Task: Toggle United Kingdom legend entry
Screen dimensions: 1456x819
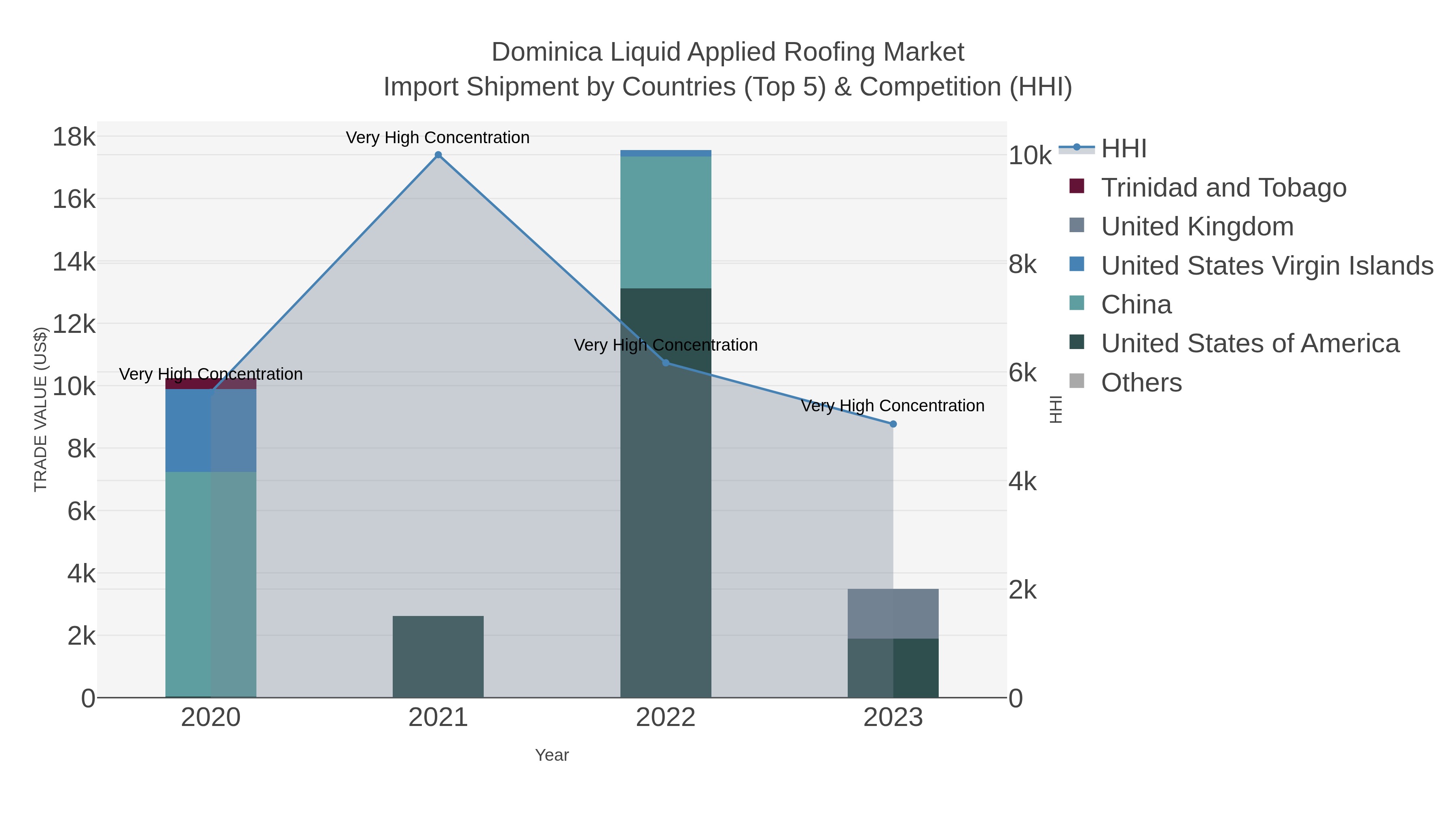Action: tap(1181, 226)
